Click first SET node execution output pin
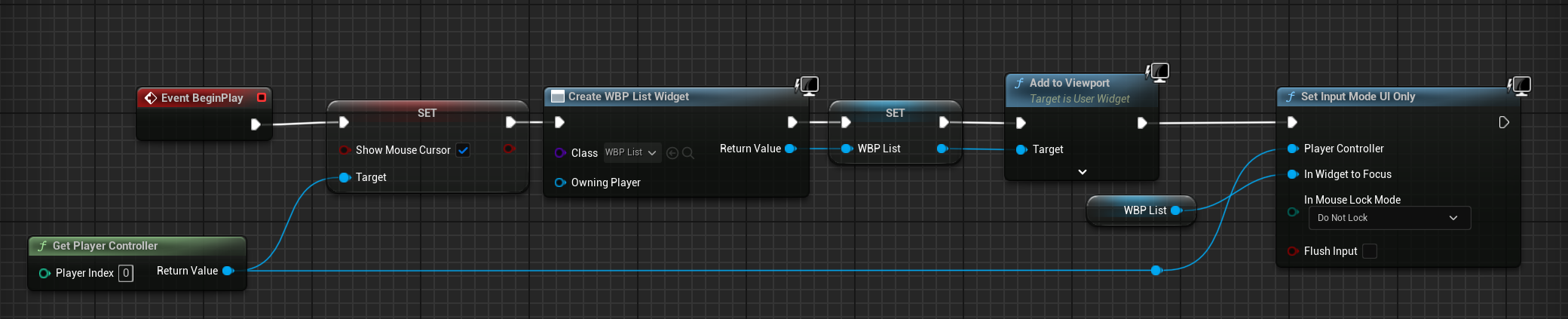This screenshot has width=1568, height=319. [x=511, y=122]
